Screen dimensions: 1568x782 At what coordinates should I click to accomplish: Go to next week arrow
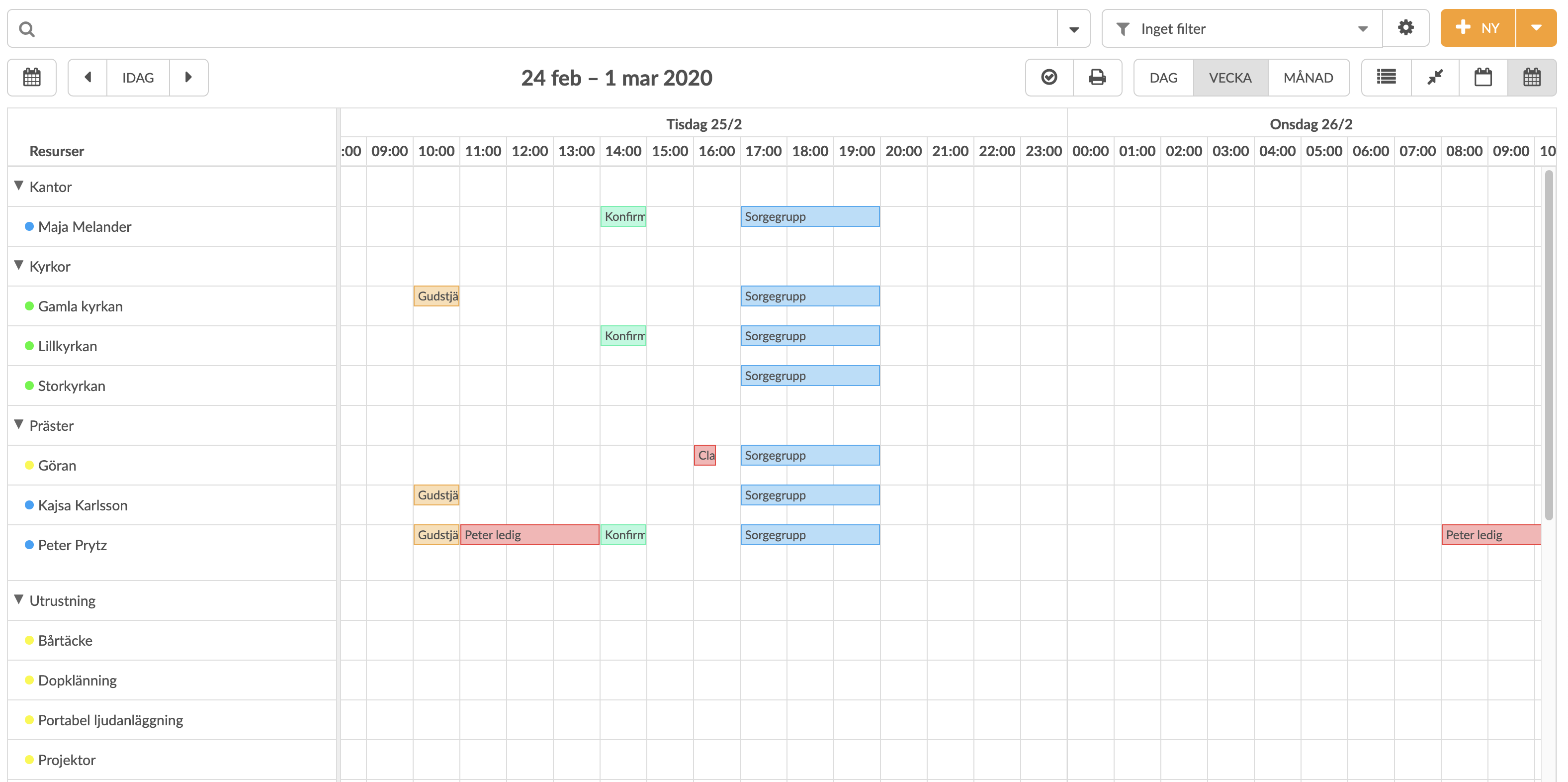tap(189, 77)
